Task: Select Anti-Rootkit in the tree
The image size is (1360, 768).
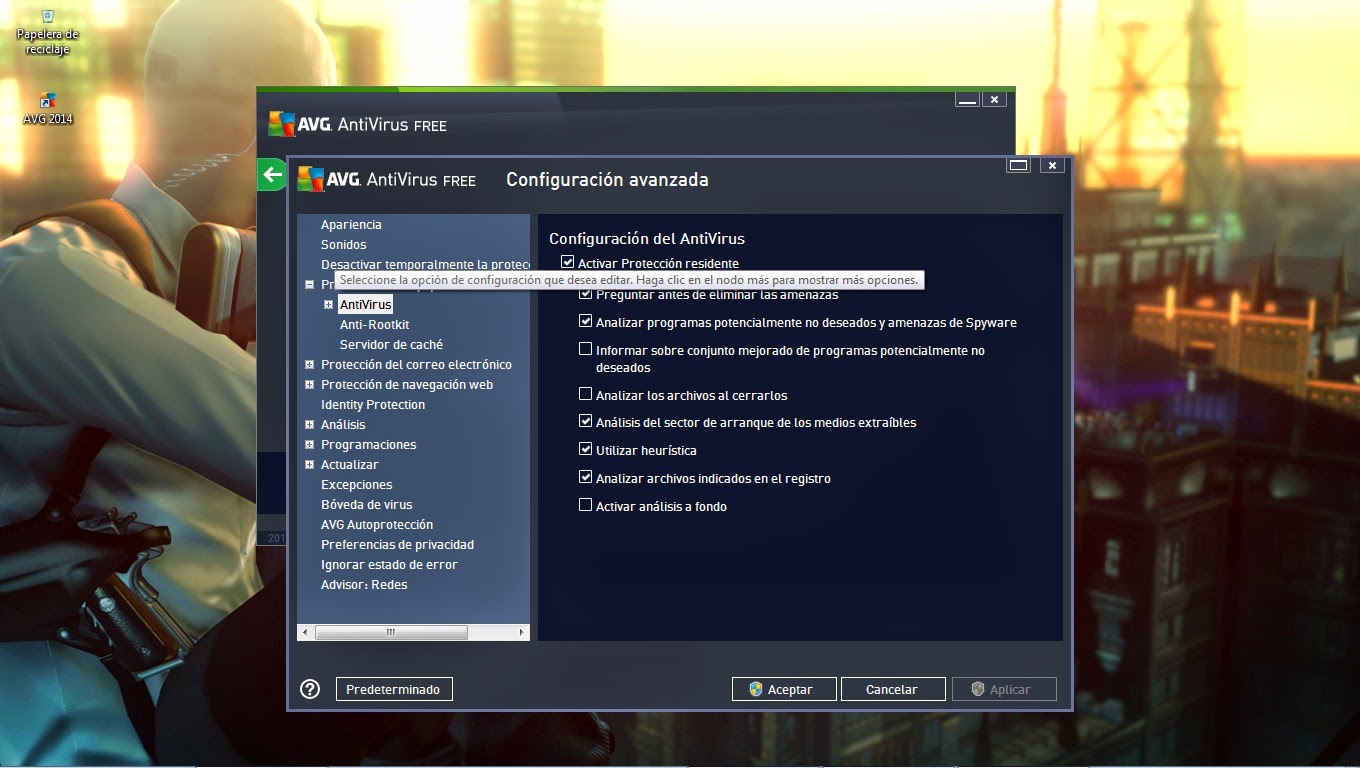Action: click(374, 324)
